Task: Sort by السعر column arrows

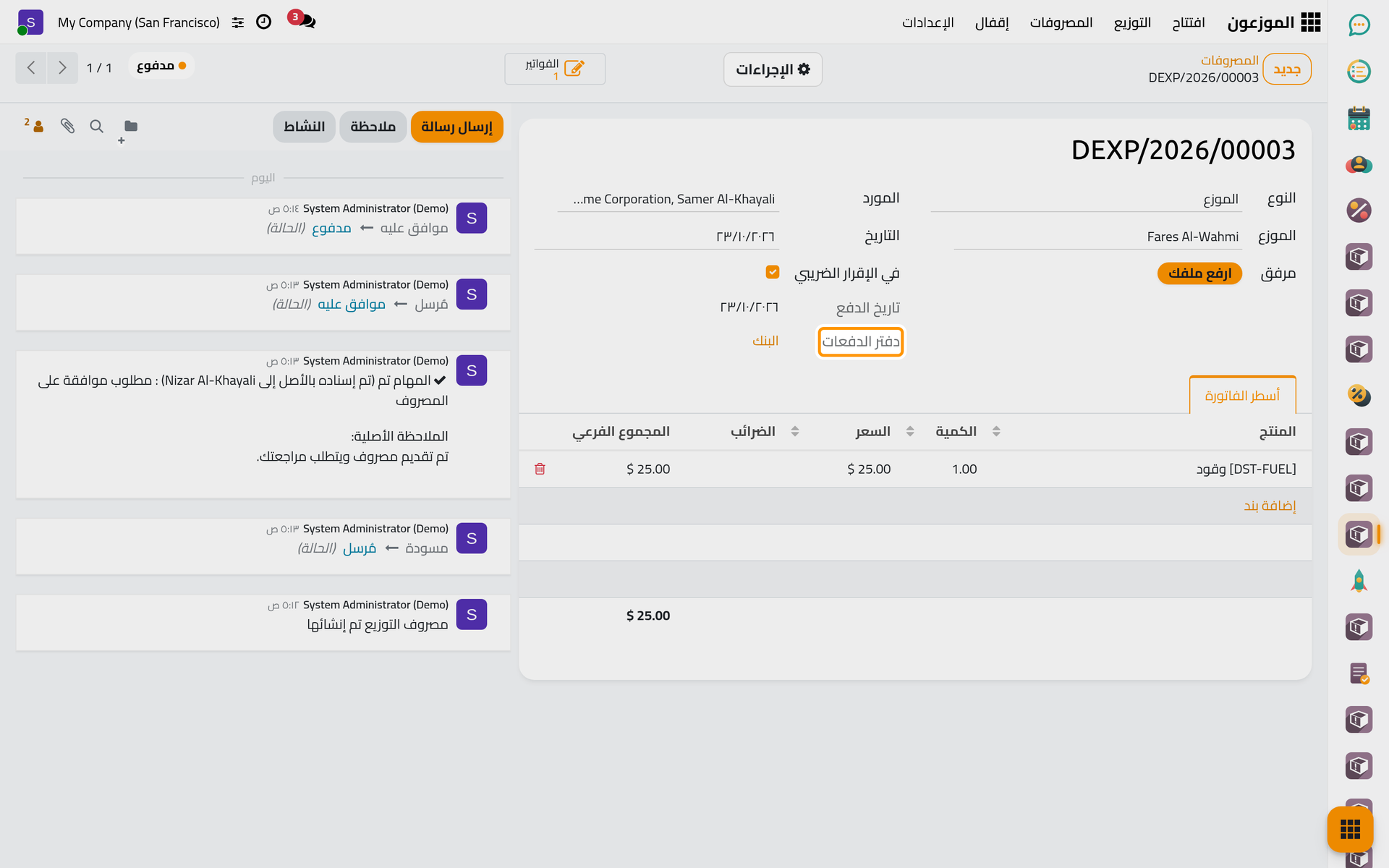Action: click(910, 431)
